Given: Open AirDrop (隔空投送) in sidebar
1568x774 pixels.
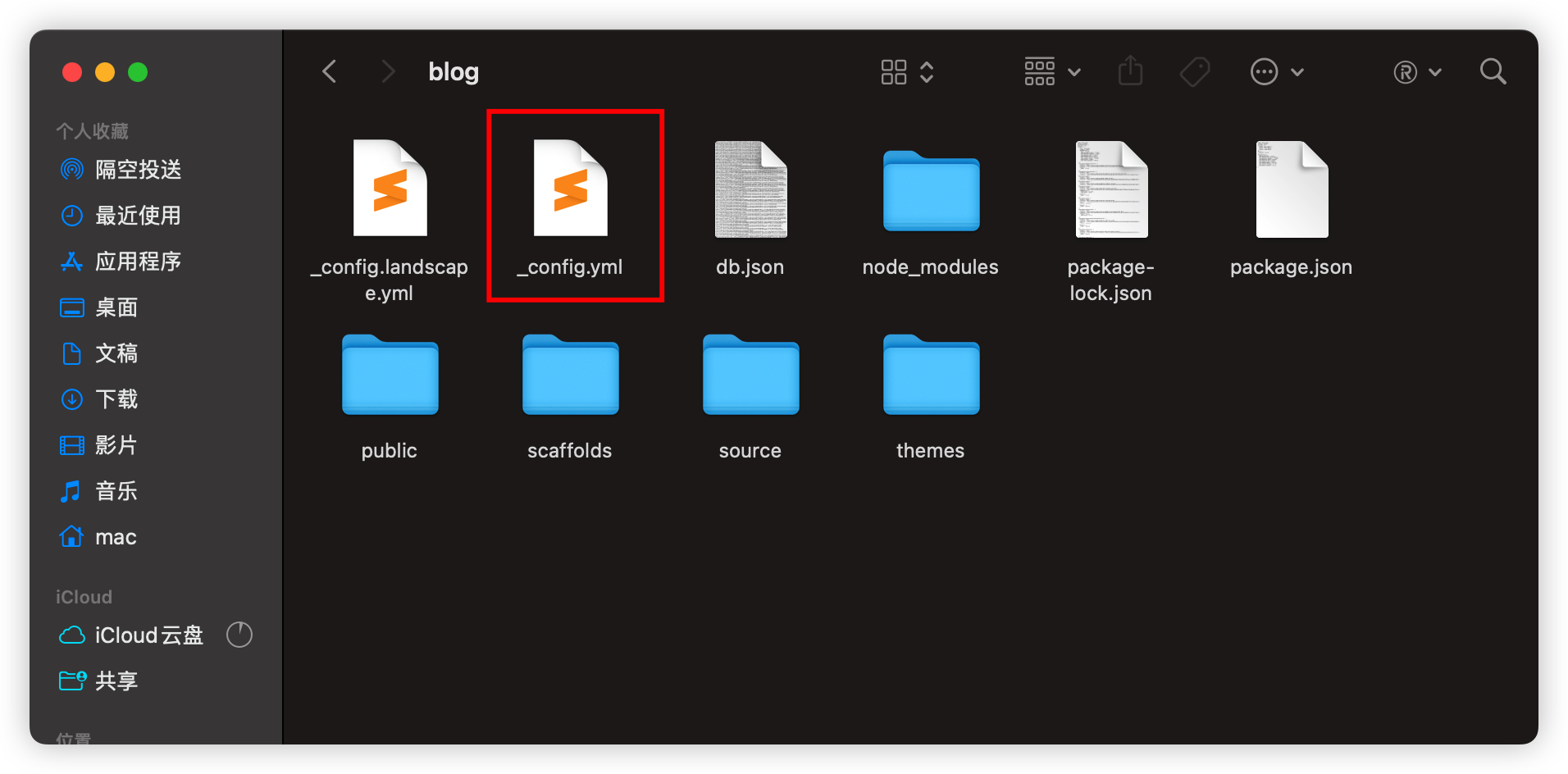Looking at the screenshot, I should click(138, 170).
